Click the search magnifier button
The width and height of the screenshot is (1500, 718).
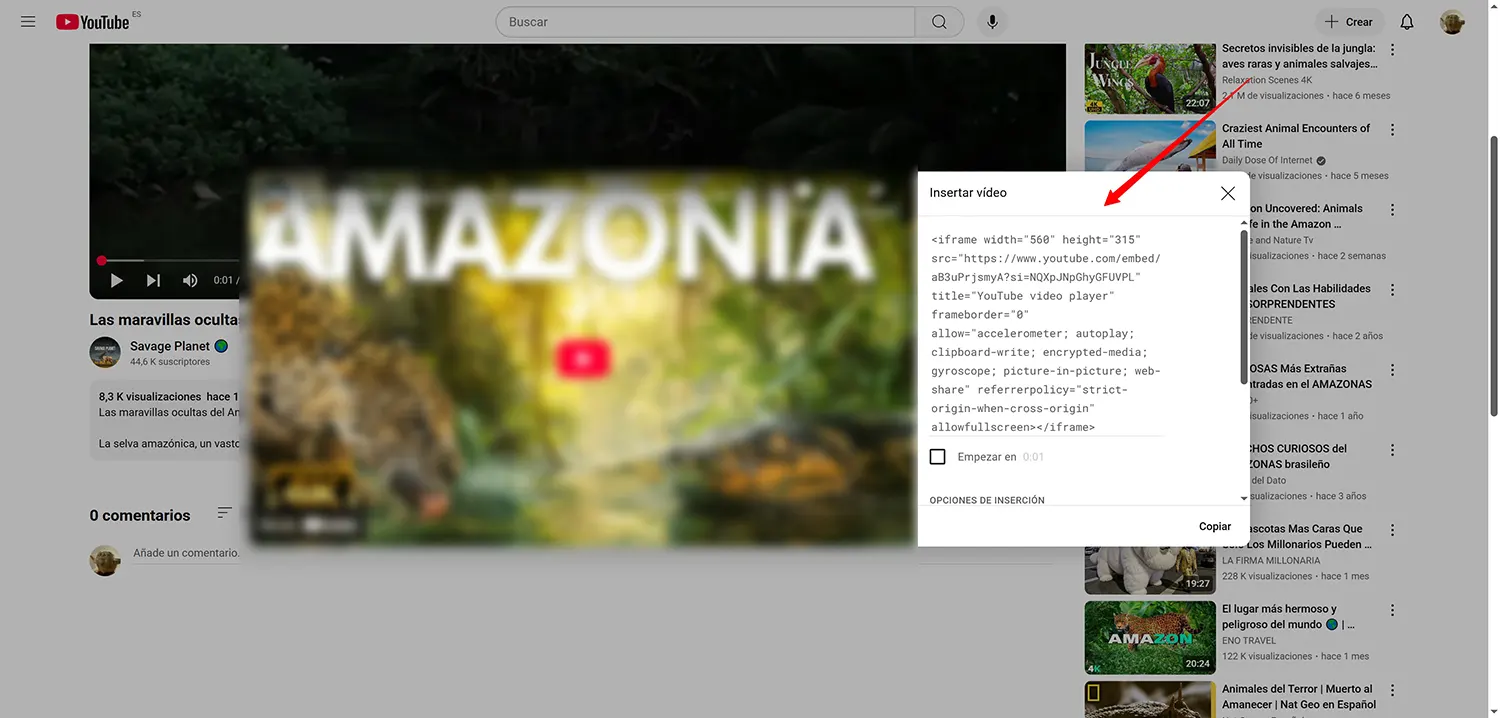[939, 22]
